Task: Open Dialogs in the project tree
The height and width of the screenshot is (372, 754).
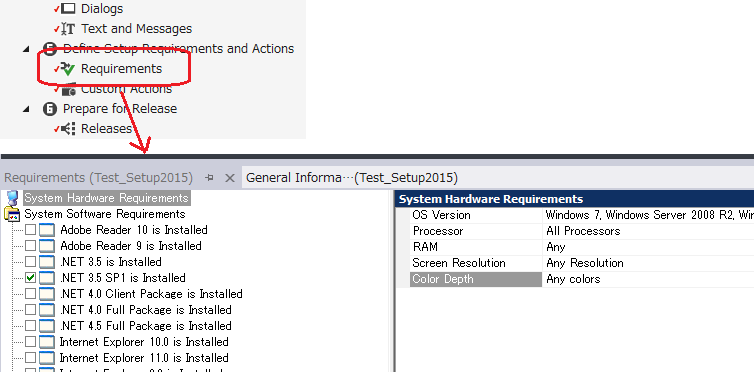Action: point(102,8)
